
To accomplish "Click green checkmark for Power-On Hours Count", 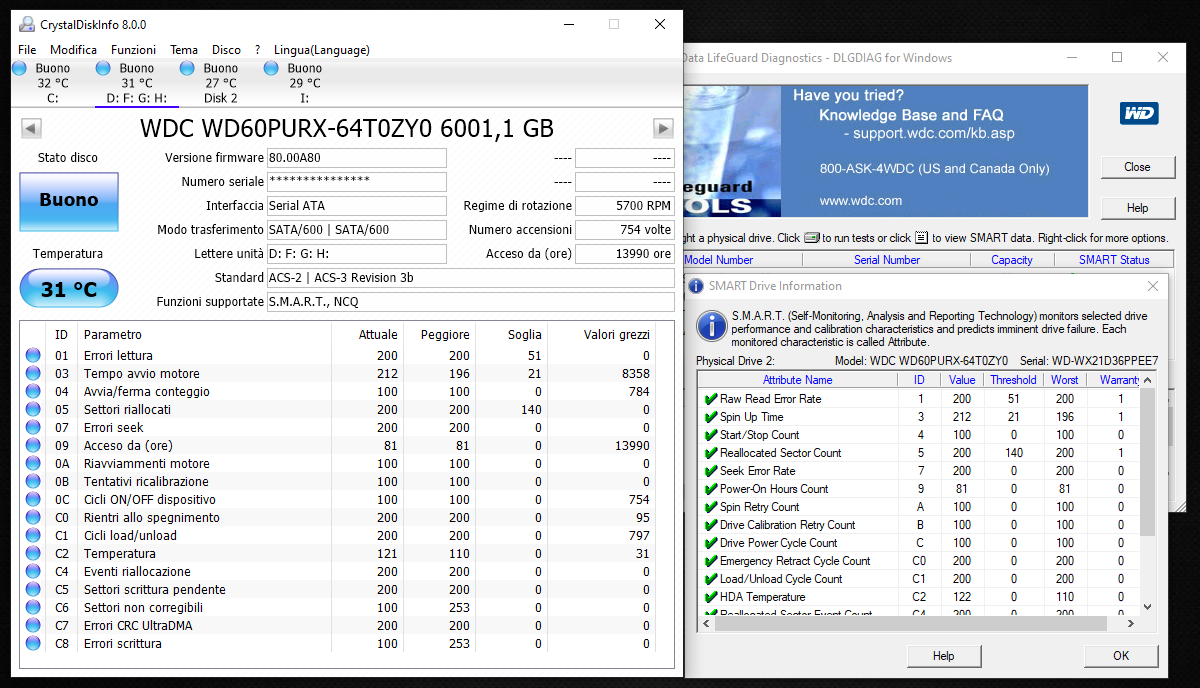I will [711, 488].
